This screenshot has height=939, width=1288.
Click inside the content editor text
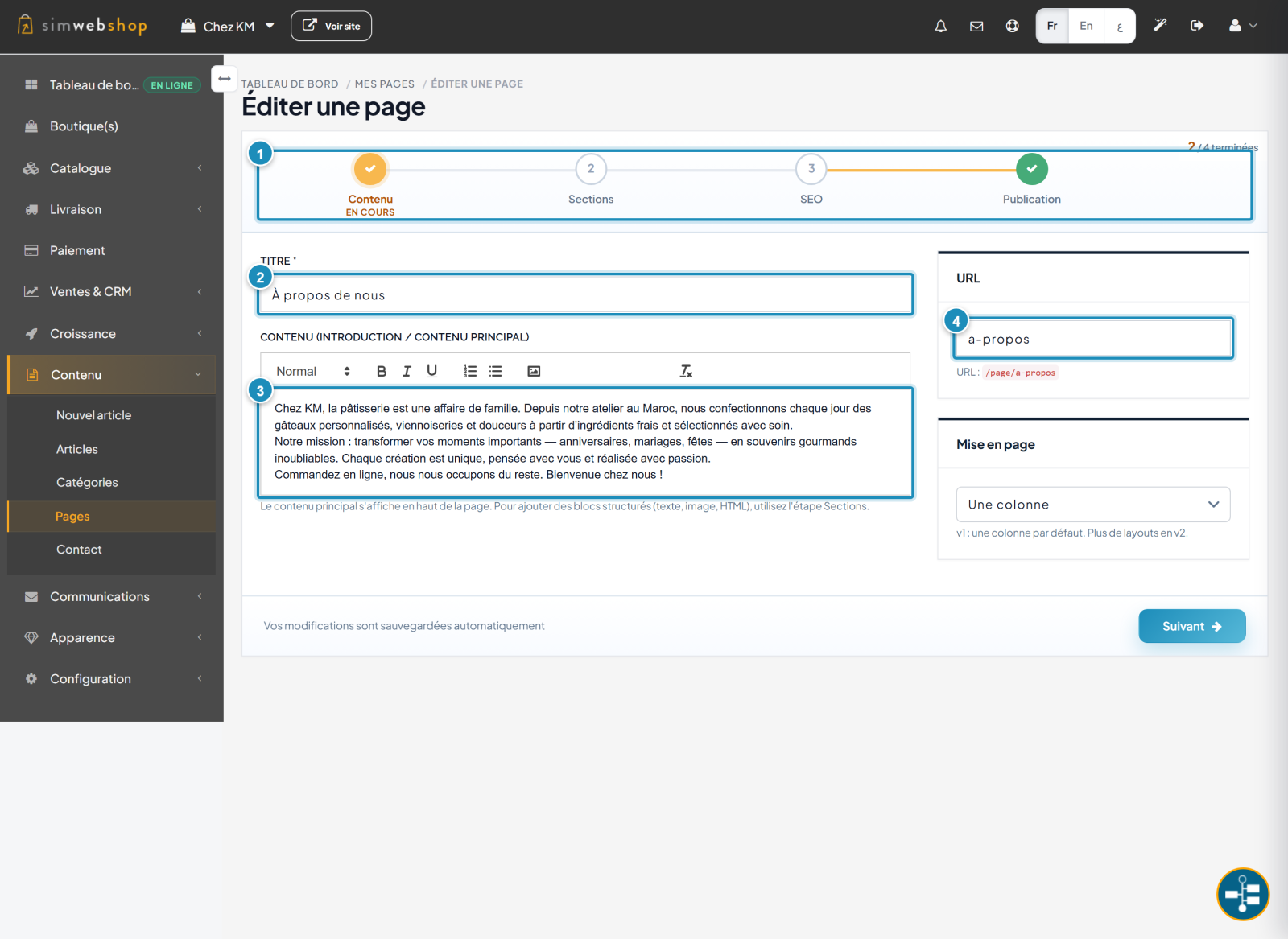[x=585, y=442]
